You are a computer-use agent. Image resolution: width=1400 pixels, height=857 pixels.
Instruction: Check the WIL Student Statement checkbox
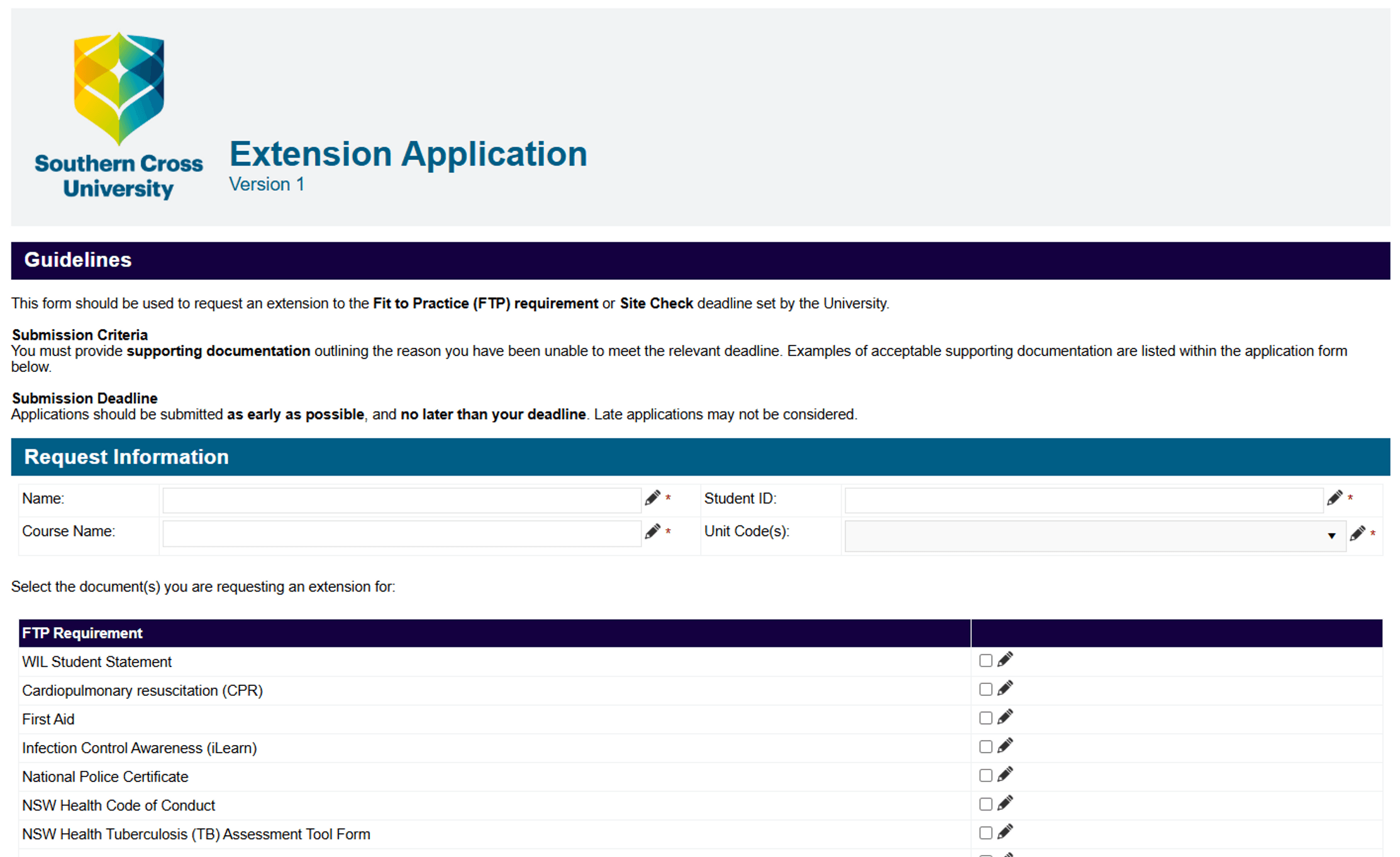(x=986, y=660)
